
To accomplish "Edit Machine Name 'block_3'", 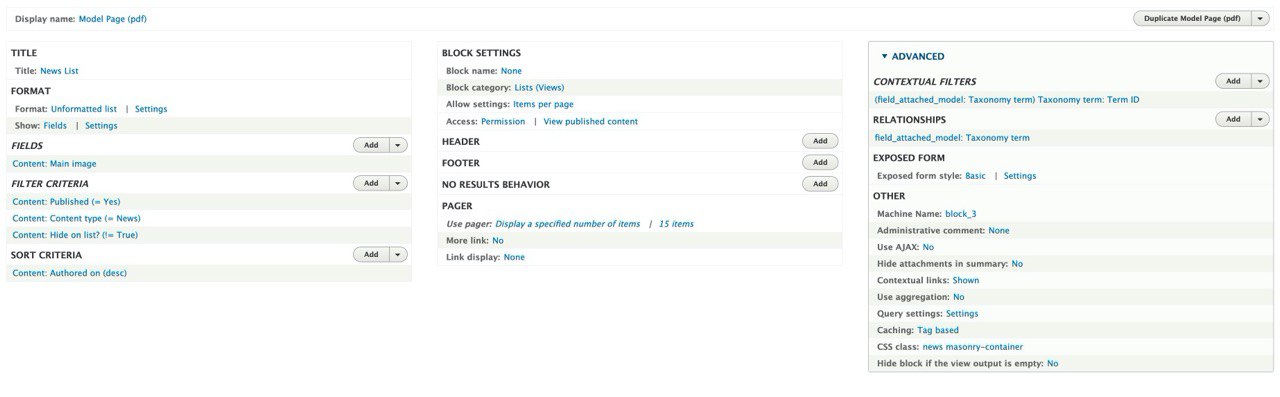I will (961, 214).
